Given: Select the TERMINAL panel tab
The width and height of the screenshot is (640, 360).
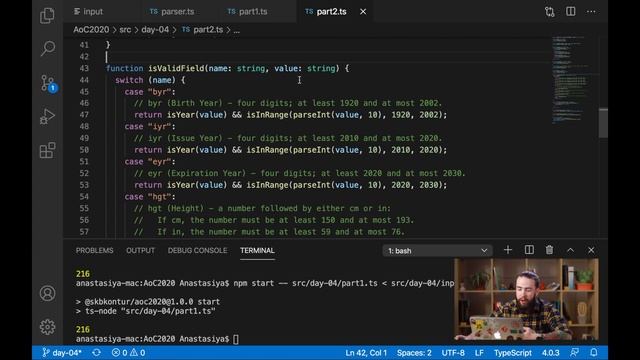Looking at the screenshot, I should coord(257,250).
